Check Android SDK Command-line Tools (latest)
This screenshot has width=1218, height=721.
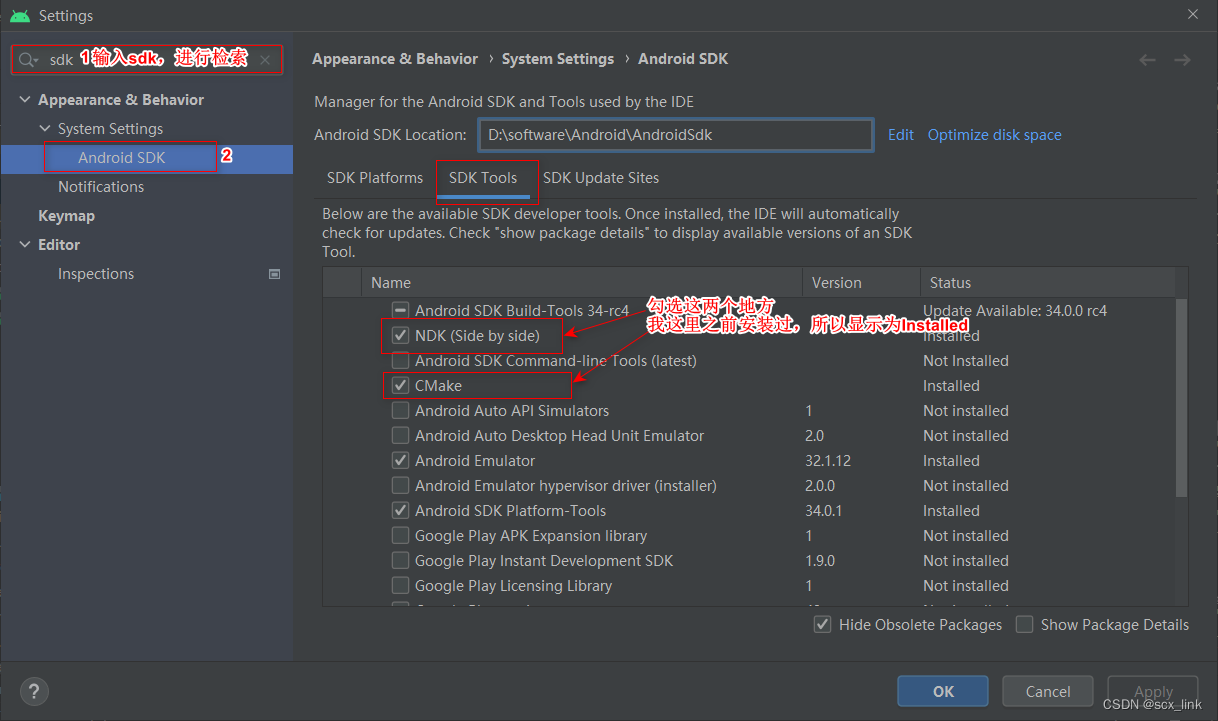point(400,361)
